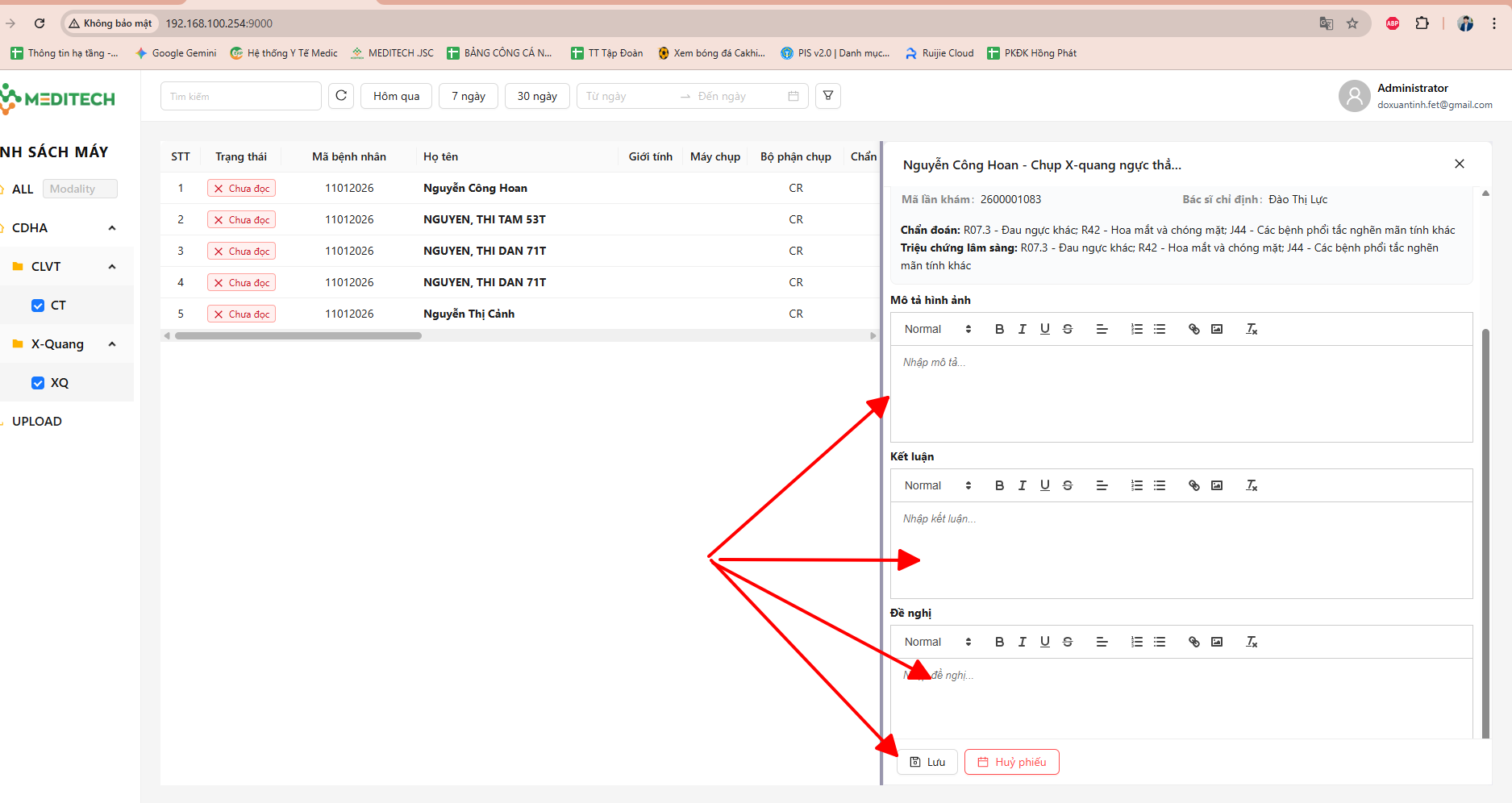Image resolution: width=1512 pixels, height=803 pixels.
Task: Click the Lưu save button
Action: [x=927, y=762]
